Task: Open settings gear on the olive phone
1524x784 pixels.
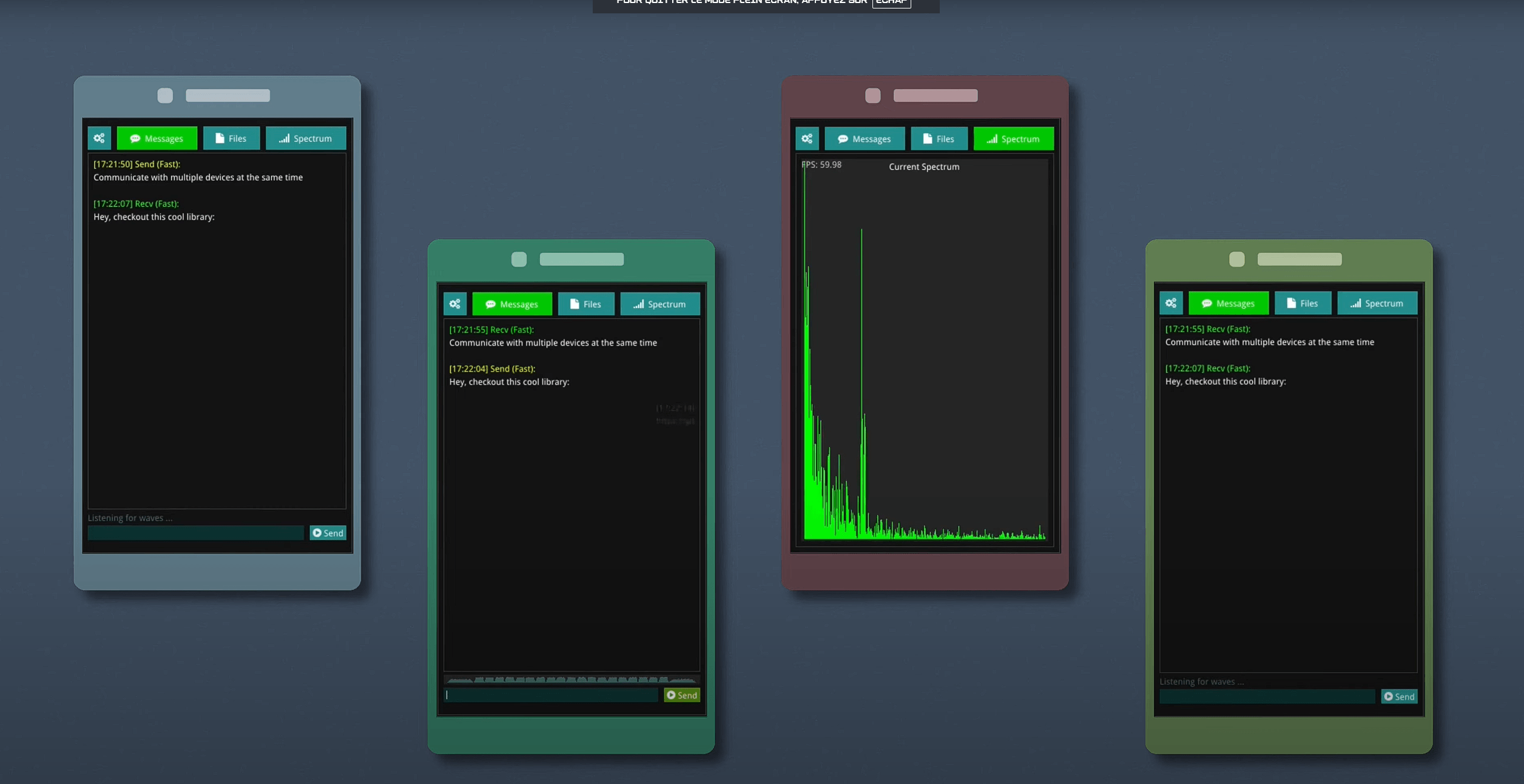Action: (x=1171, y=303)
